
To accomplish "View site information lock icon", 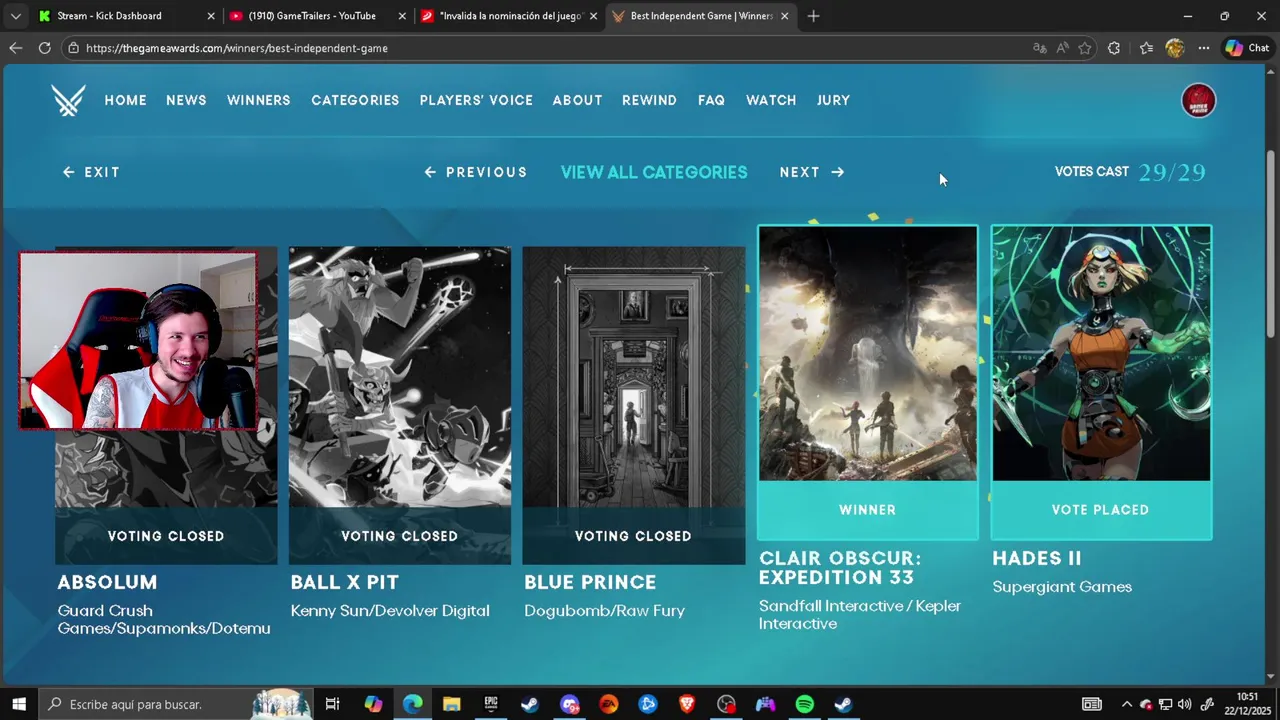I will click(x=73, y=48).
